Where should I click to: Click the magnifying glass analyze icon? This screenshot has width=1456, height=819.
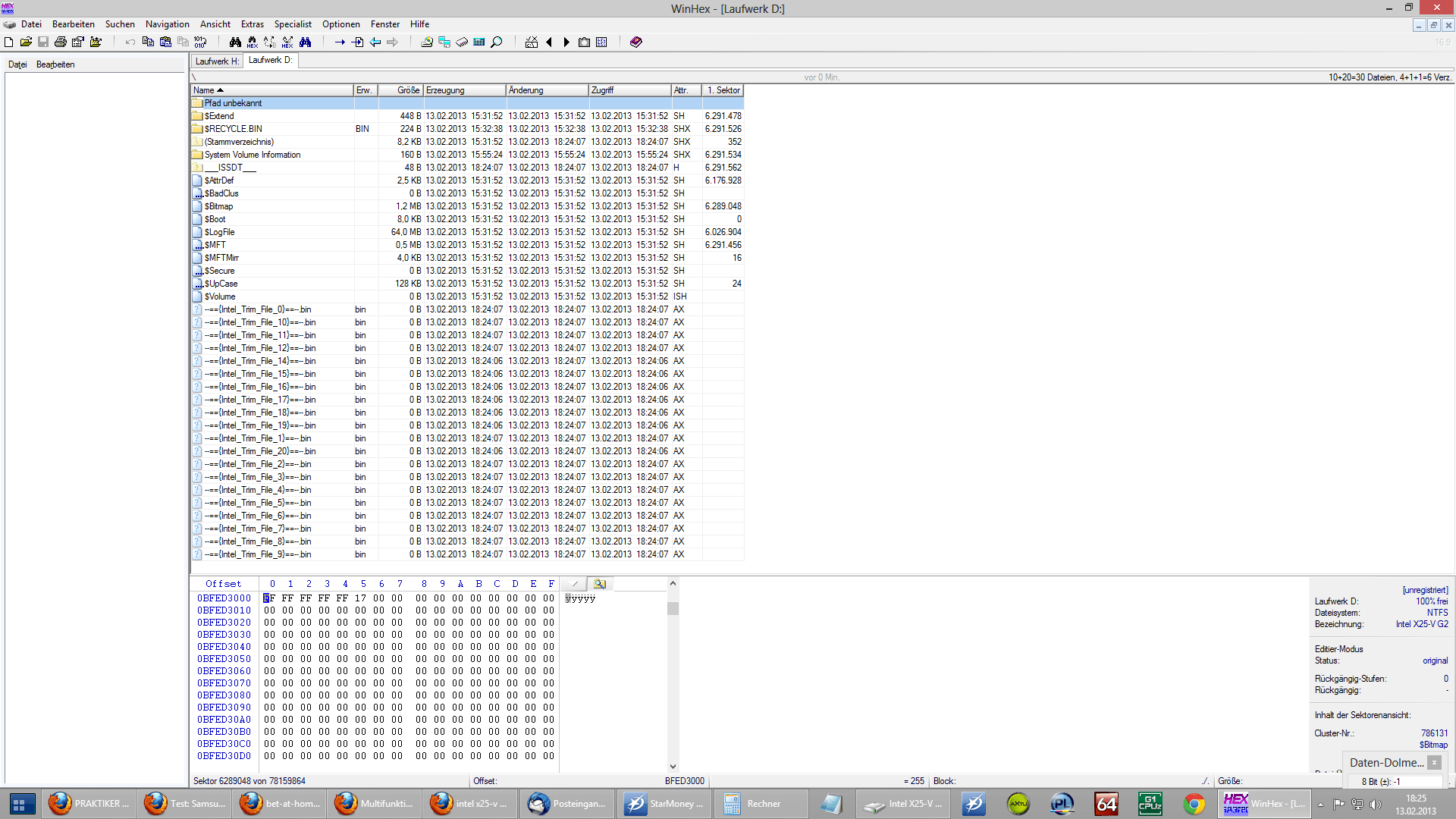[x=497, y=42]
